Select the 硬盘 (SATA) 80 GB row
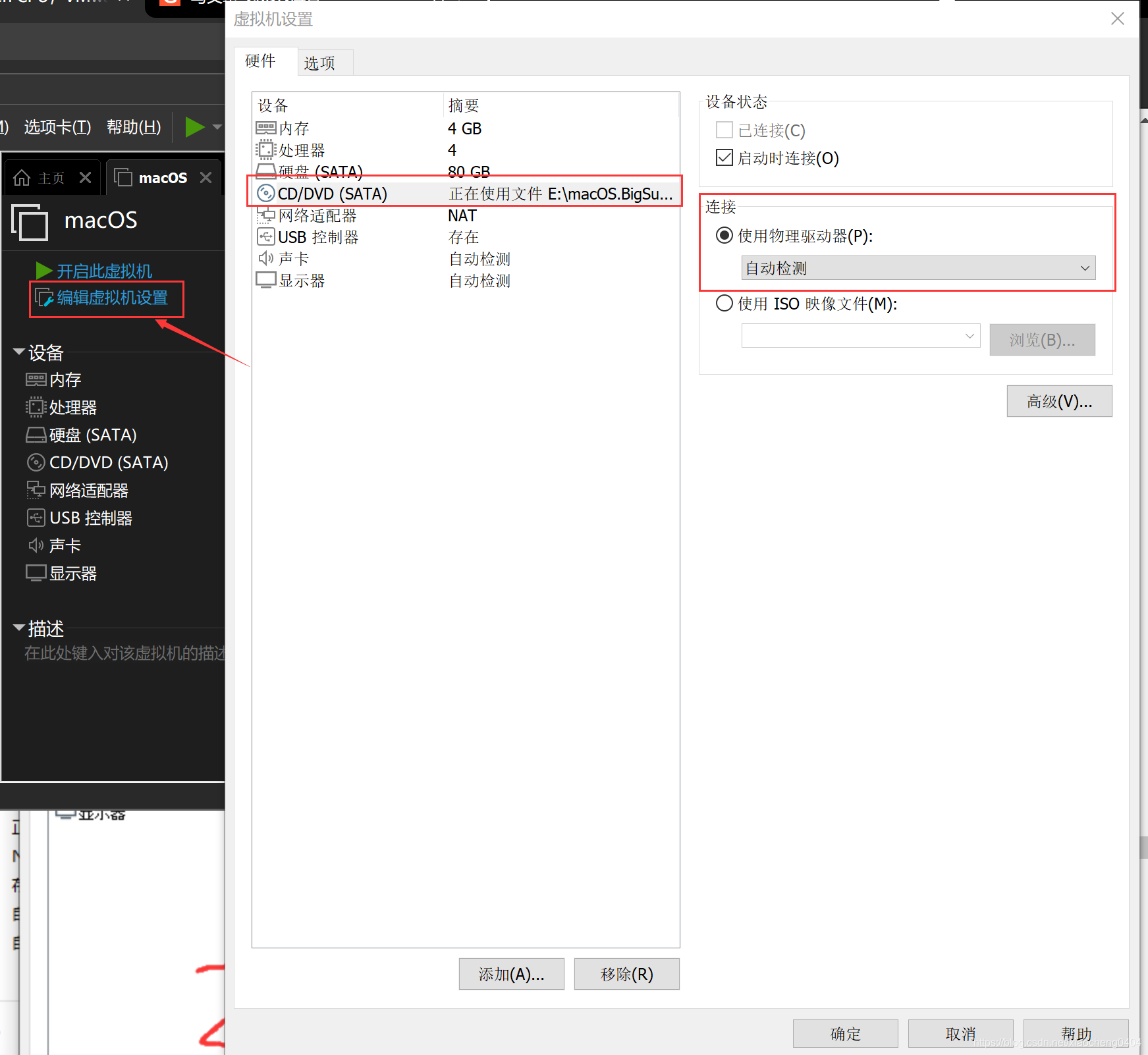 click(x=466, y=171)
